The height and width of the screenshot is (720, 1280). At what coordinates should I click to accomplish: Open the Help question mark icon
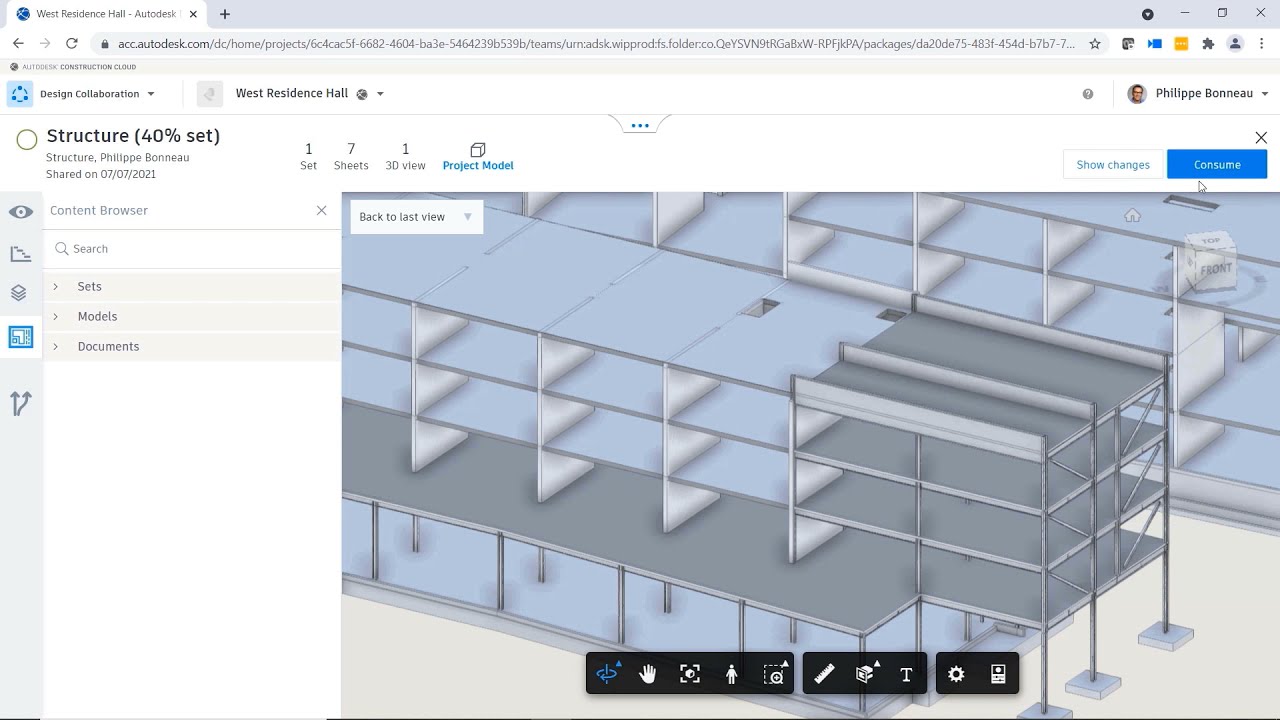pyautogui.click(x=1088, y=94)
